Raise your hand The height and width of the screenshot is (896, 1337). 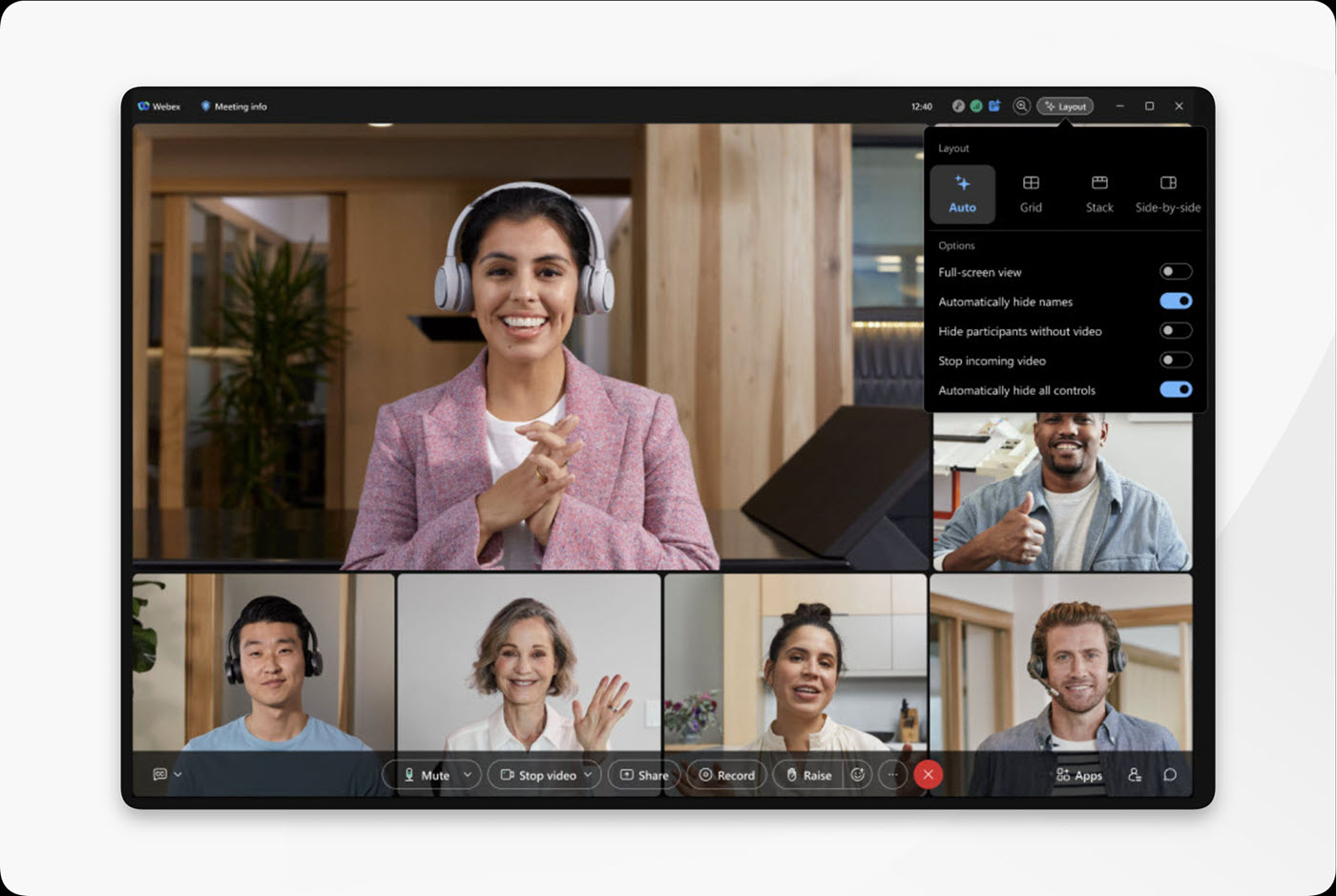808,775
